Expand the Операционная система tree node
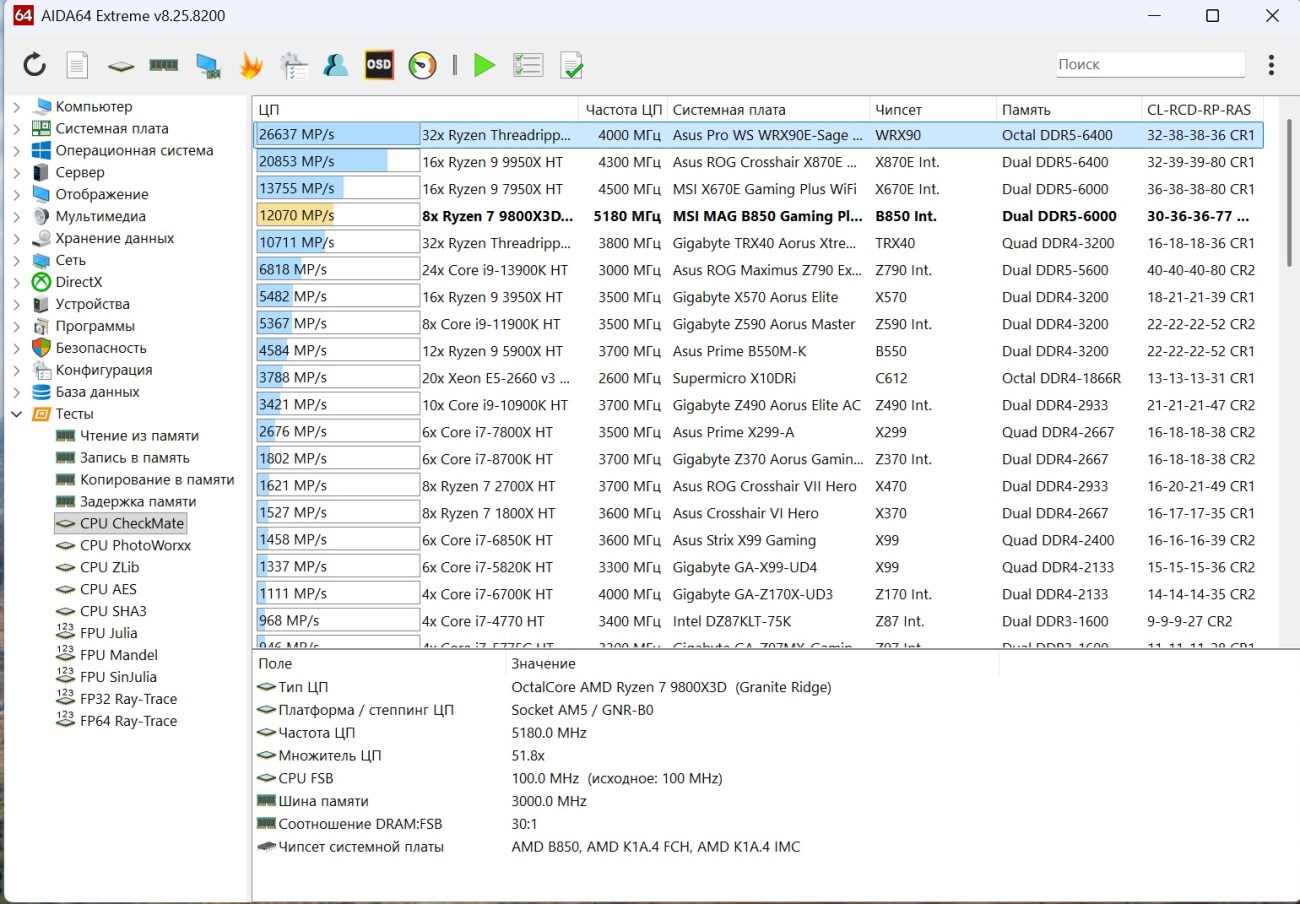The width and height of the screenshot is (1300, 904). coord(16,151)
